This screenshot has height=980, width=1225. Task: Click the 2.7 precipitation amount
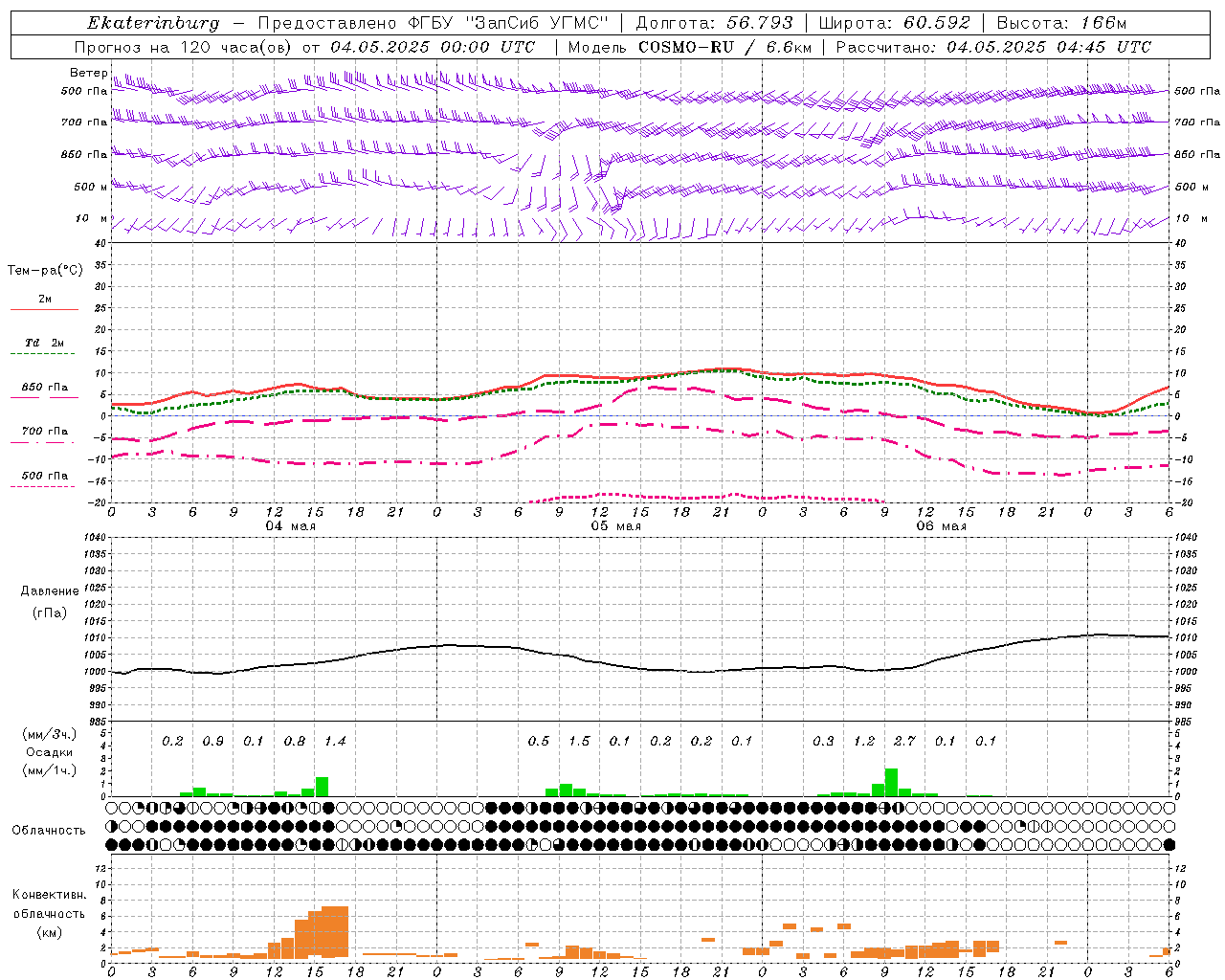point(904,741)
